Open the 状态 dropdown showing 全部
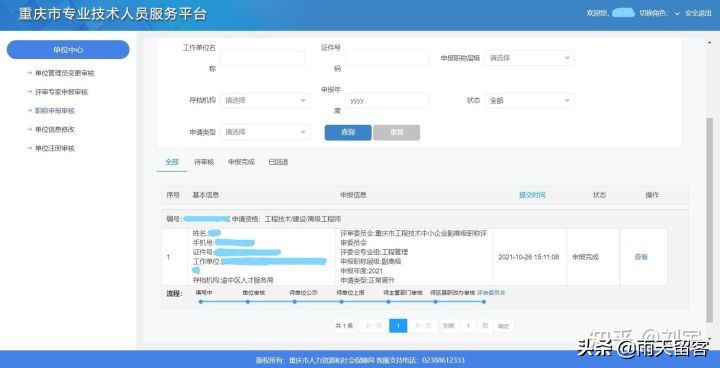 pyautogui.click(x=529, y=100)
